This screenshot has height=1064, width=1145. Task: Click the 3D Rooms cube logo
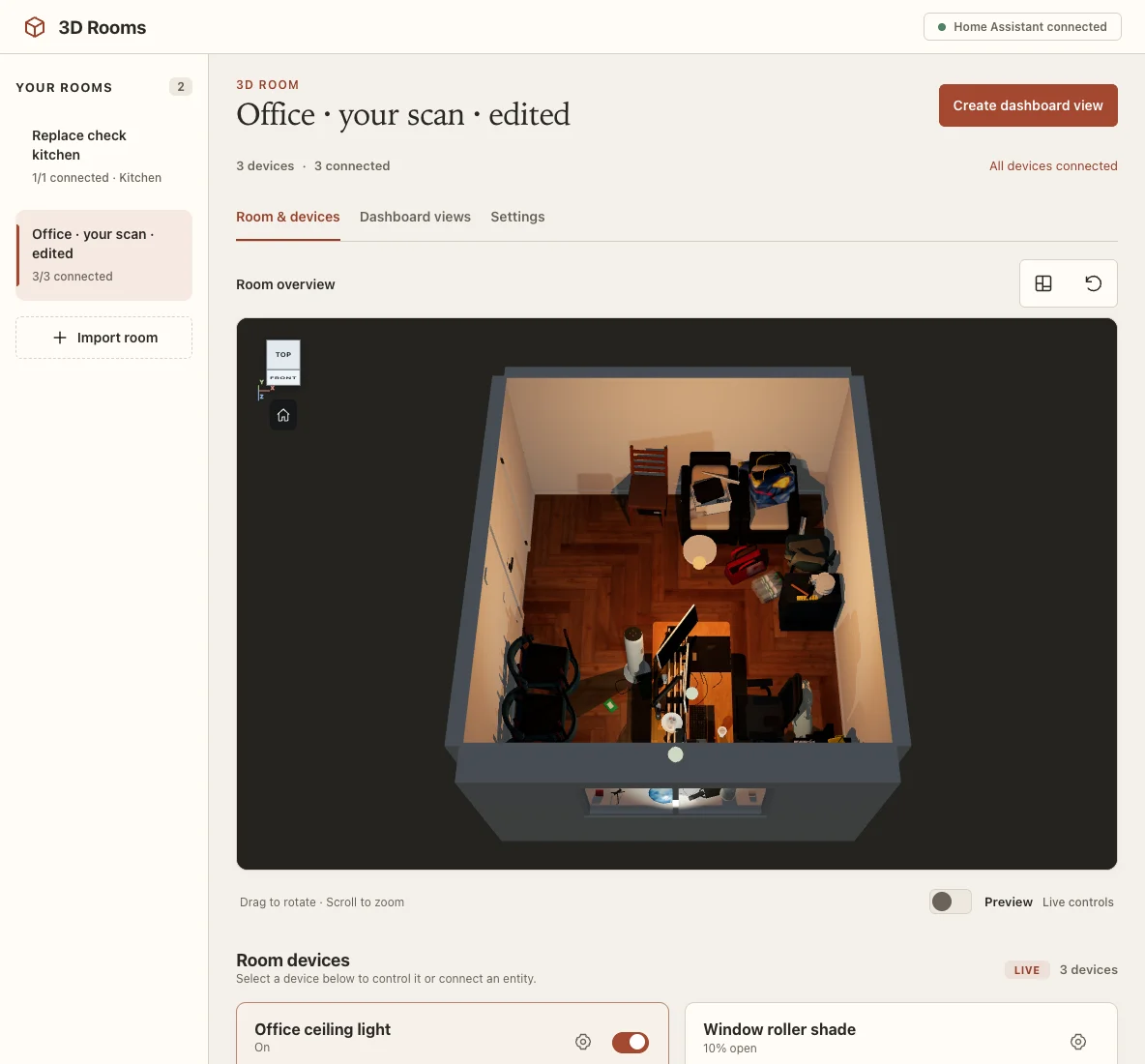click(x=34, y=27)
